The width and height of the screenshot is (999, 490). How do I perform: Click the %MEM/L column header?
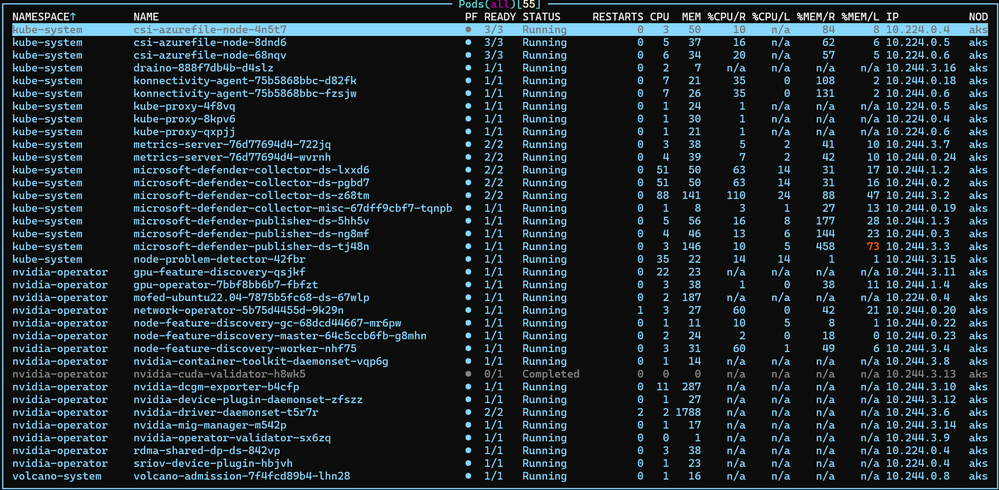click(861, 17)
